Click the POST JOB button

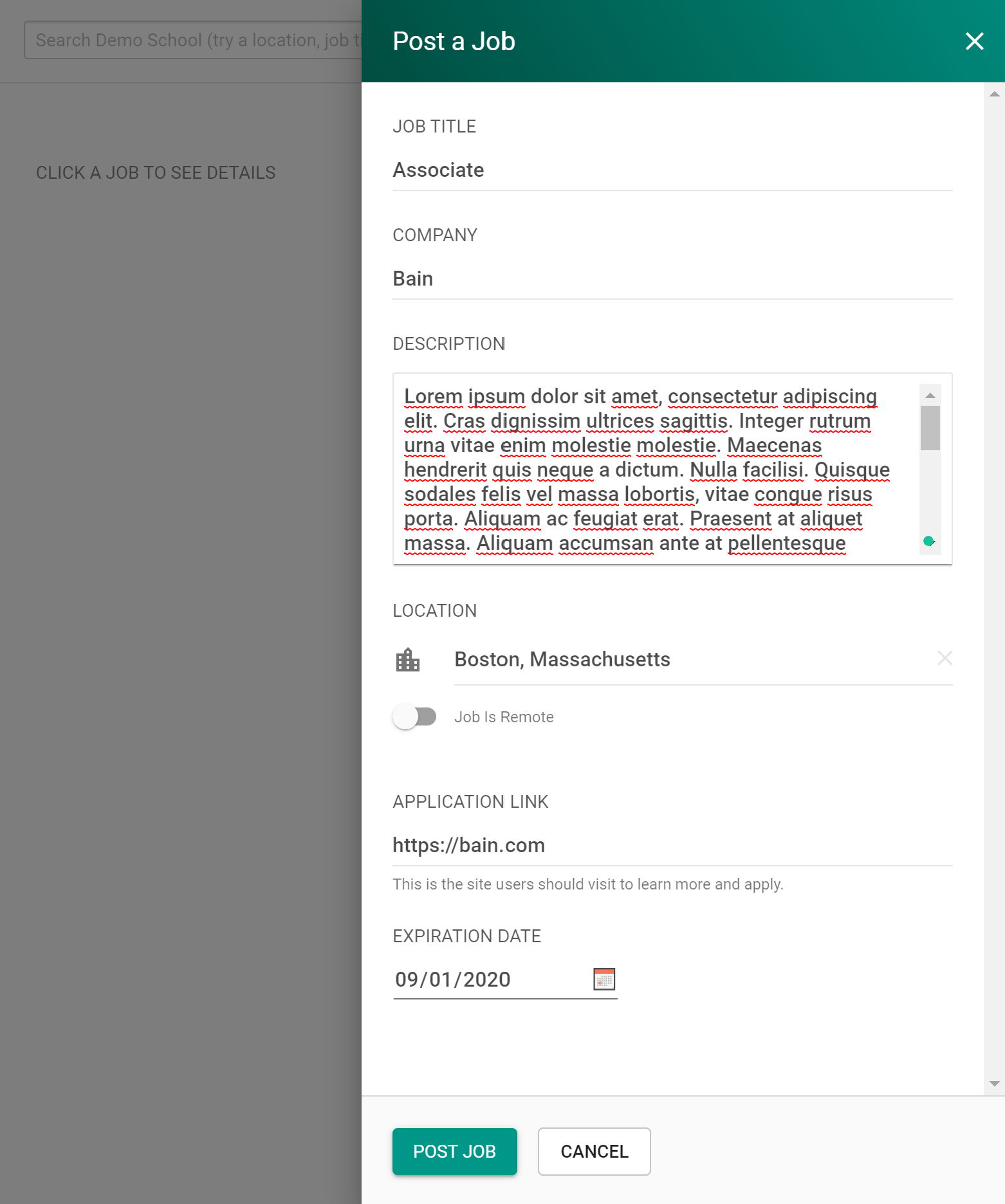454,1151
